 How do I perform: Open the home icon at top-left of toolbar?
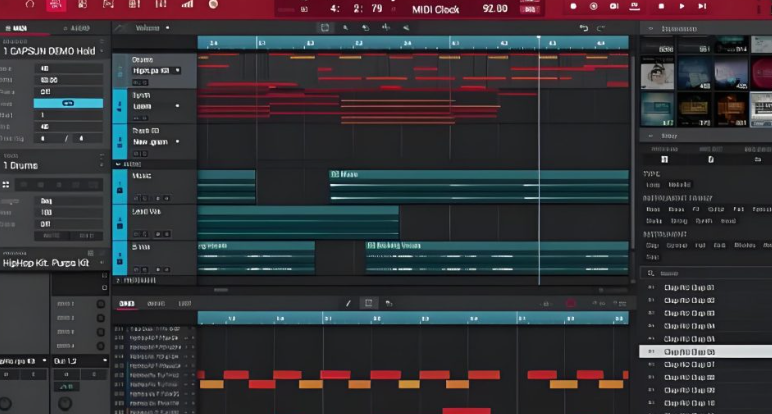click(30, 4)
